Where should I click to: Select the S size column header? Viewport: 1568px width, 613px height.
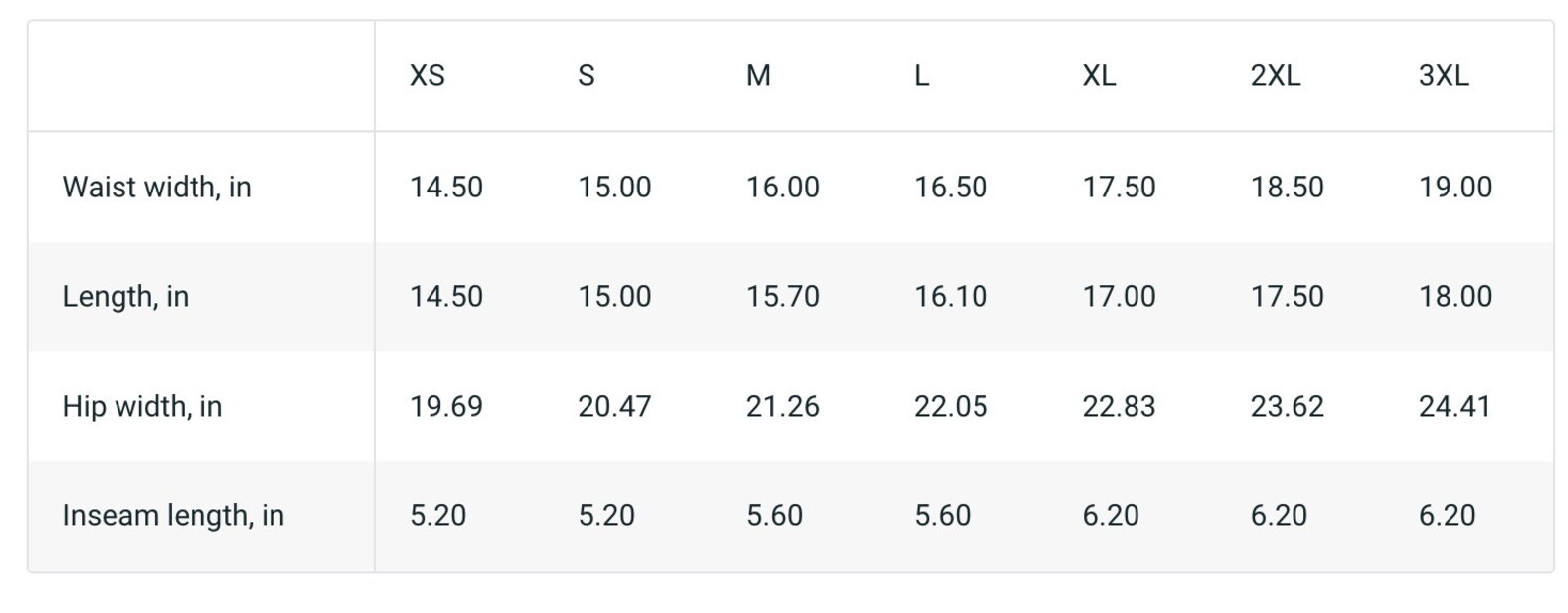587,76
